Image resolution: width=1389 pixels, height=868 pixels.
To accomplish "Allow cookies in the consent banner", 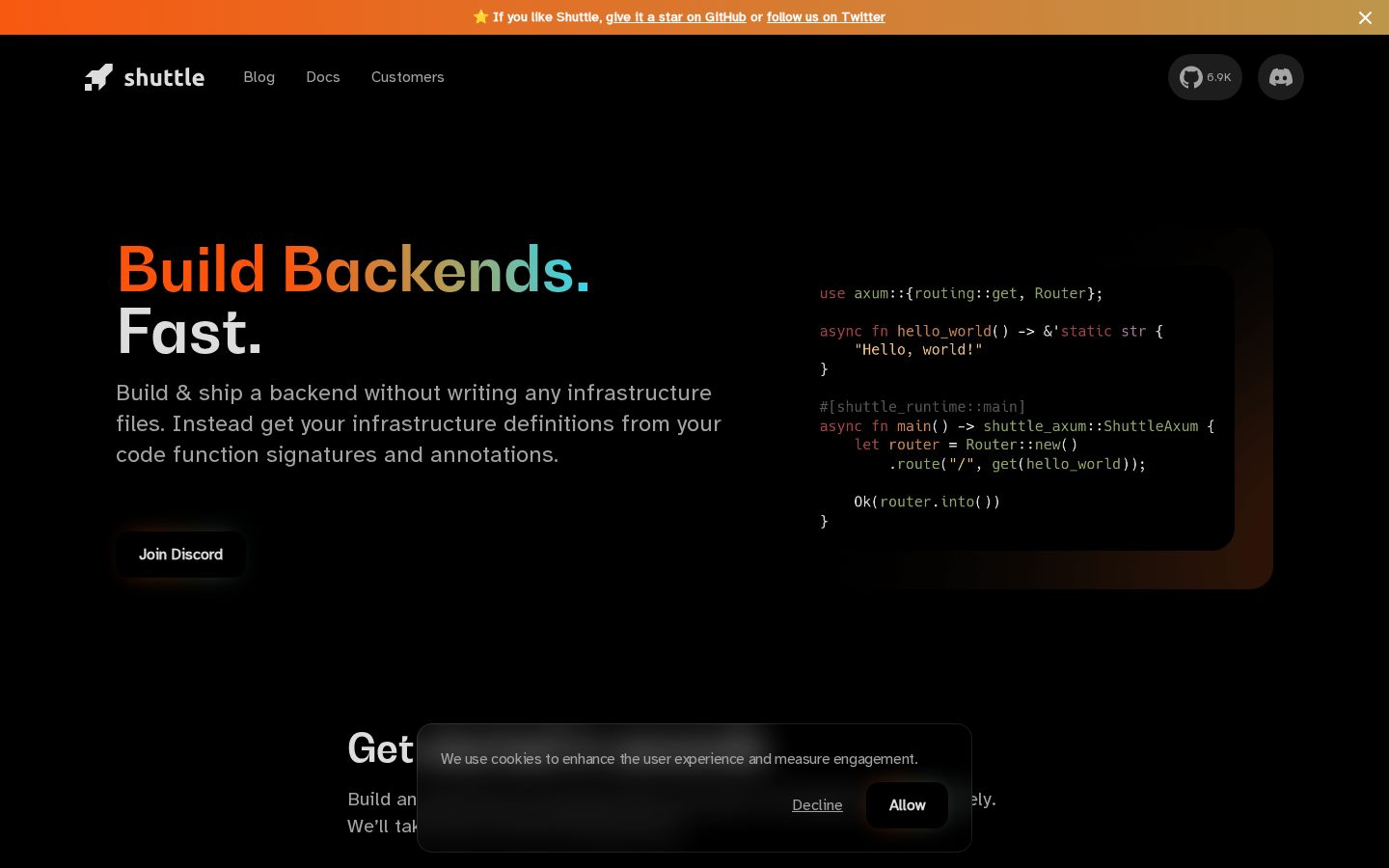I will pyautogui.click(x=907, y=805).
